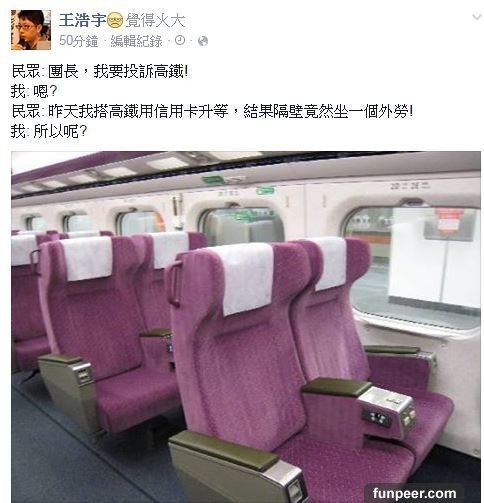
Task: Click the post line 我: 嗯?
Action: [34, 91]
